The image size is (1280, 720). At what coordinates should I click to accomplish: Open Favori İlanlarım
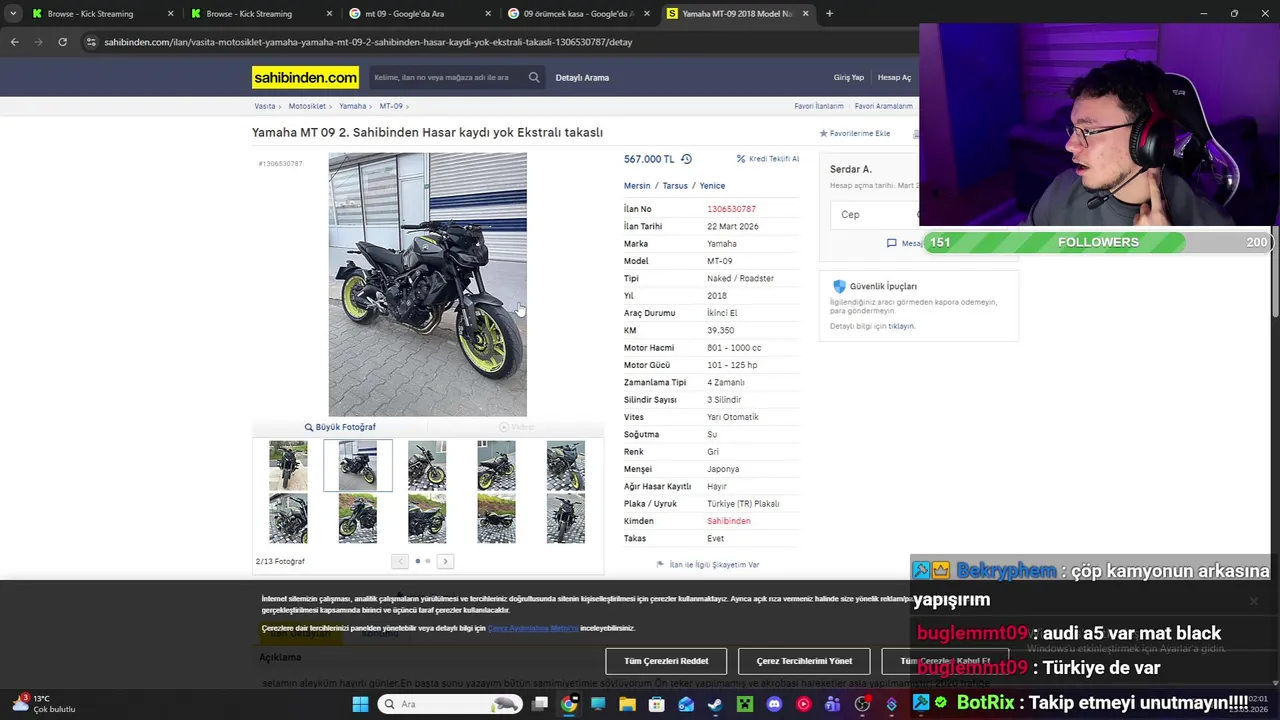pyautogui.click(x=819, y=106)
